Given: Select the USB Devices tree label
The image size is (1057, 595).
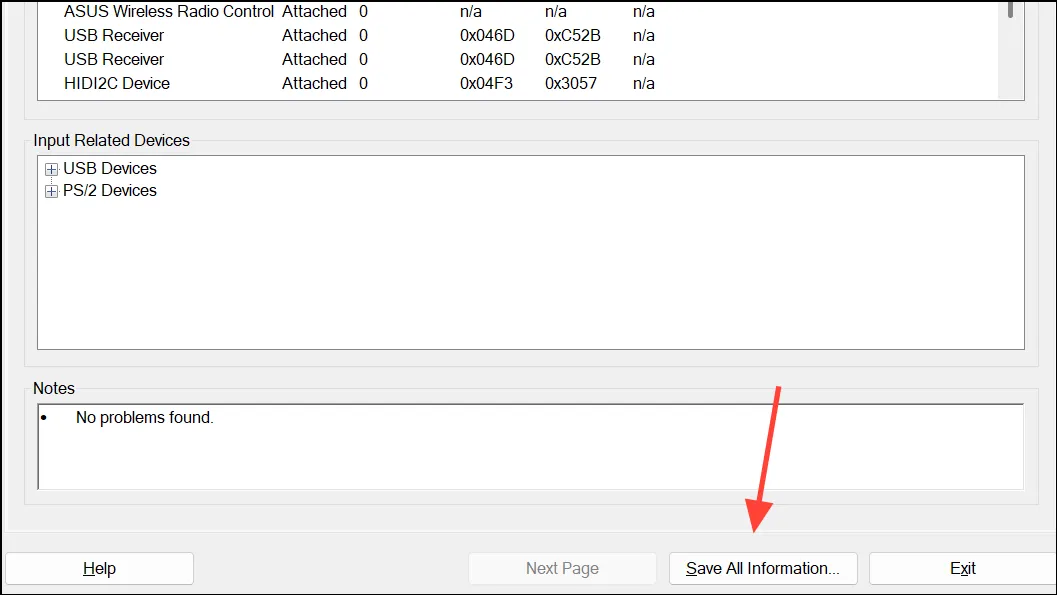Looking at the screenshot, I should (x=110, y=168).
